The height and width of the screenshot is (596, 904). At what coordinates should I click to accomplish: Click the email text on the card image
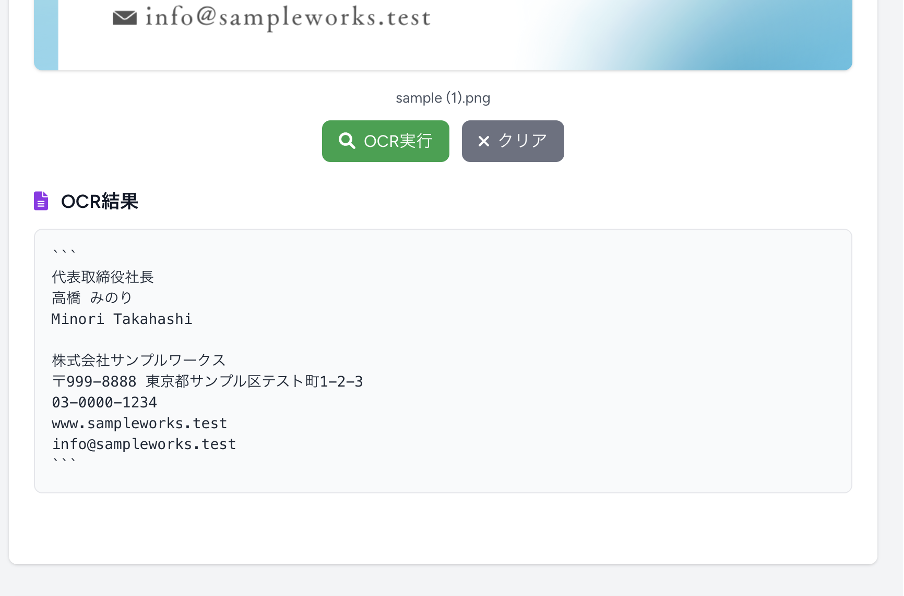tap(288, 18)
